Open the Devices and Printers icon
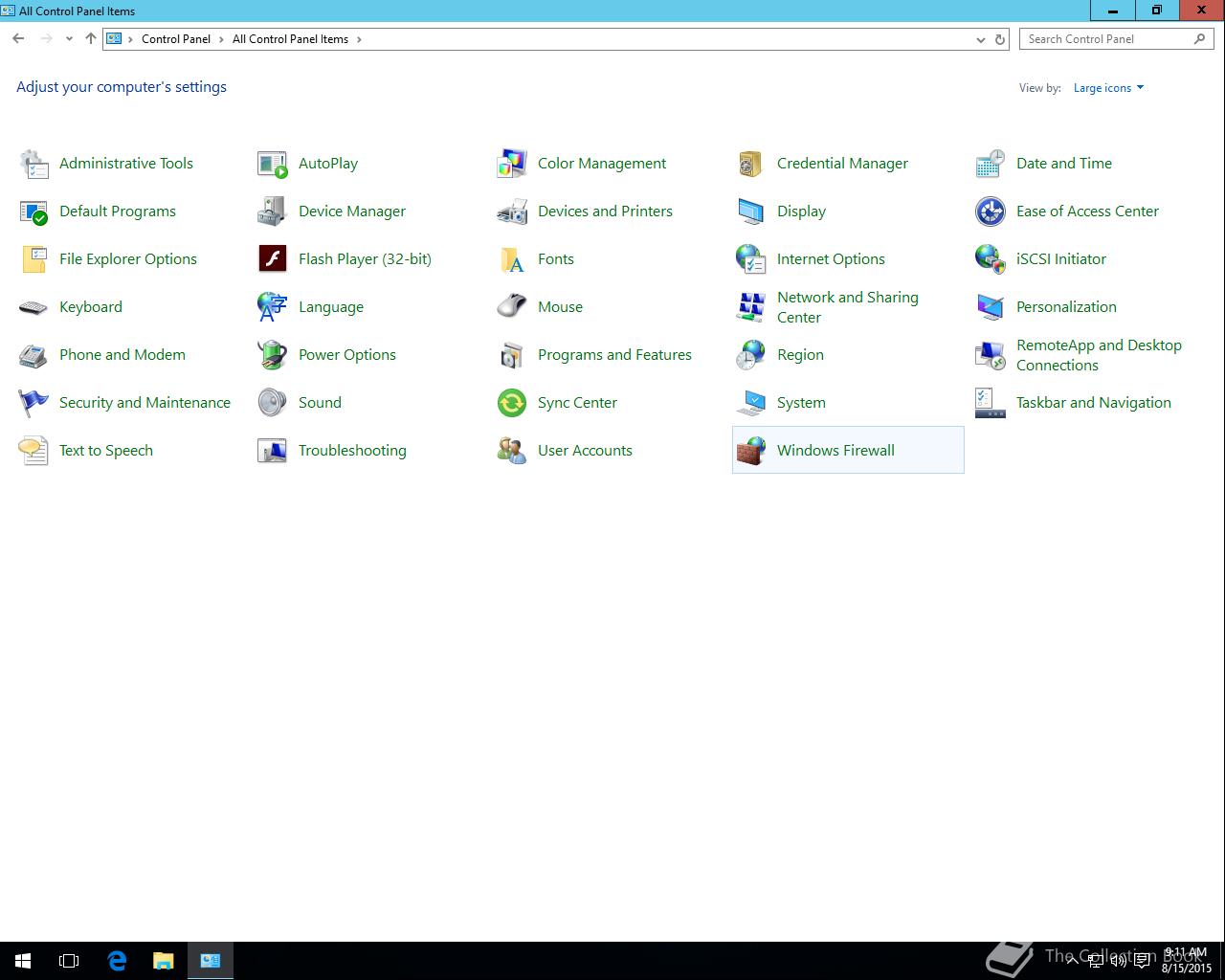This screenshot has width=1225, height=980. pyautogui.click(x=512, y=212)
